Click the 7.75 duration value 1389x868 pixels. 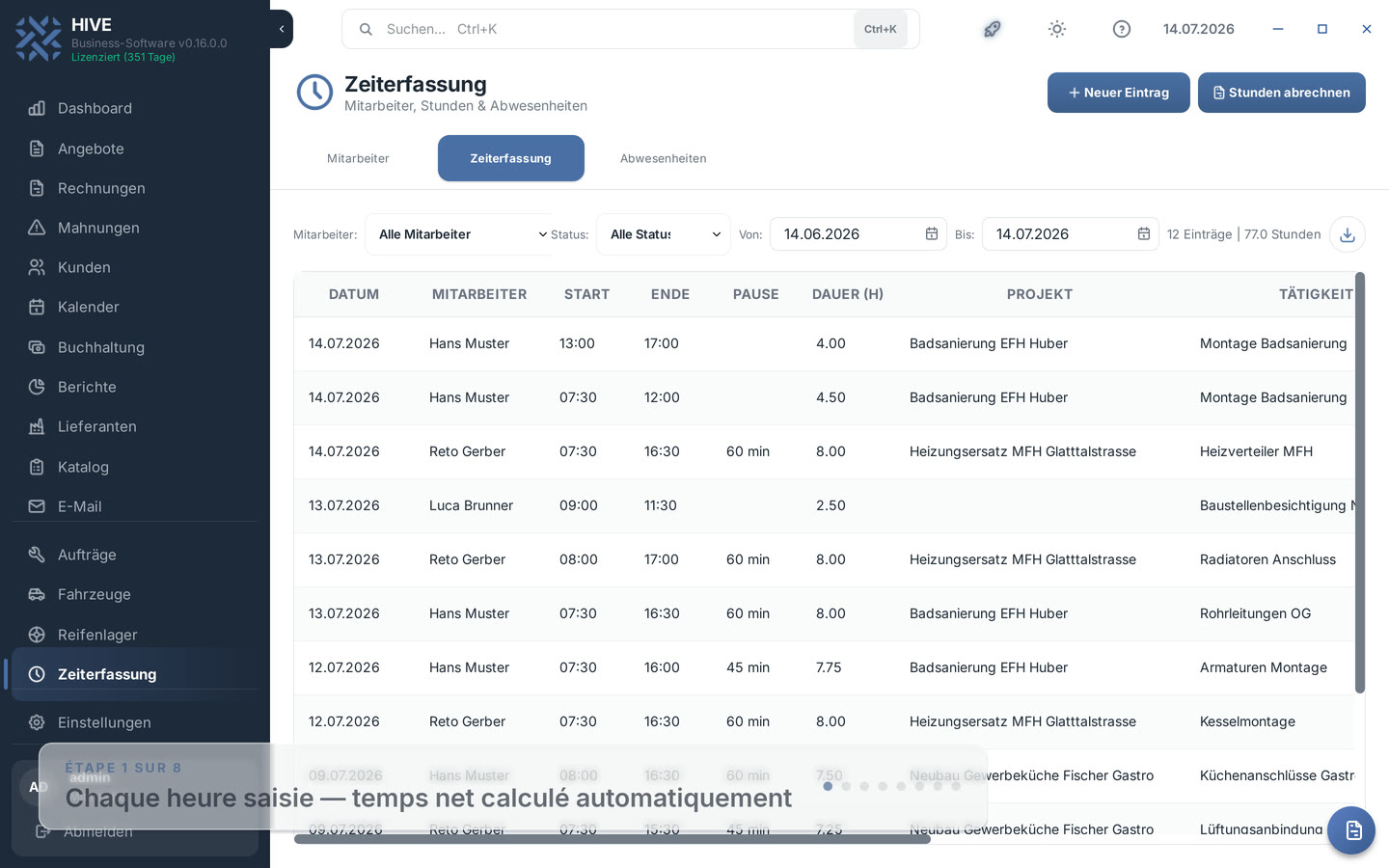click(x=829, y=667)
